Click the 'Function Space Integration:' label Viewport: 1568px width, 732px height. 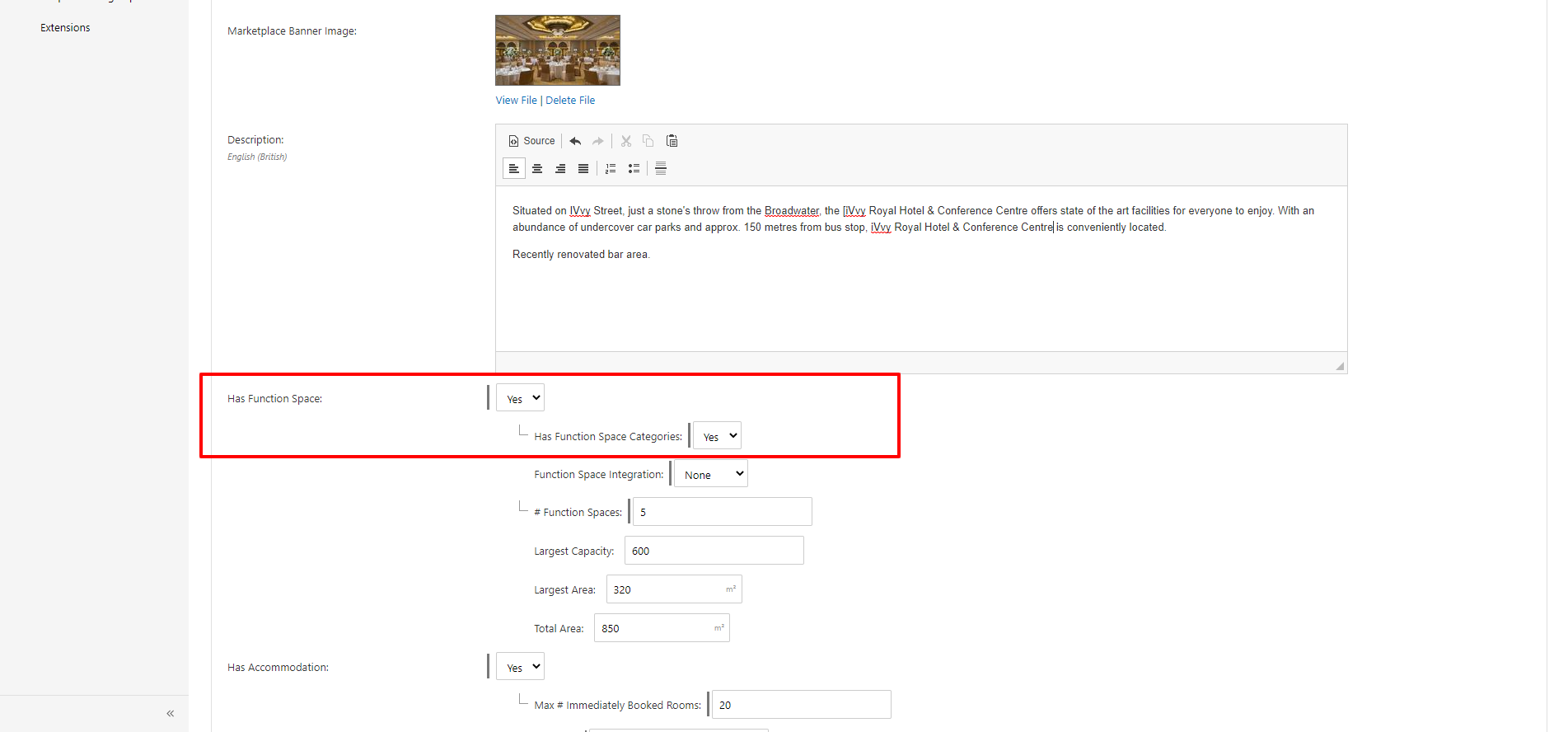click(599, 475)
